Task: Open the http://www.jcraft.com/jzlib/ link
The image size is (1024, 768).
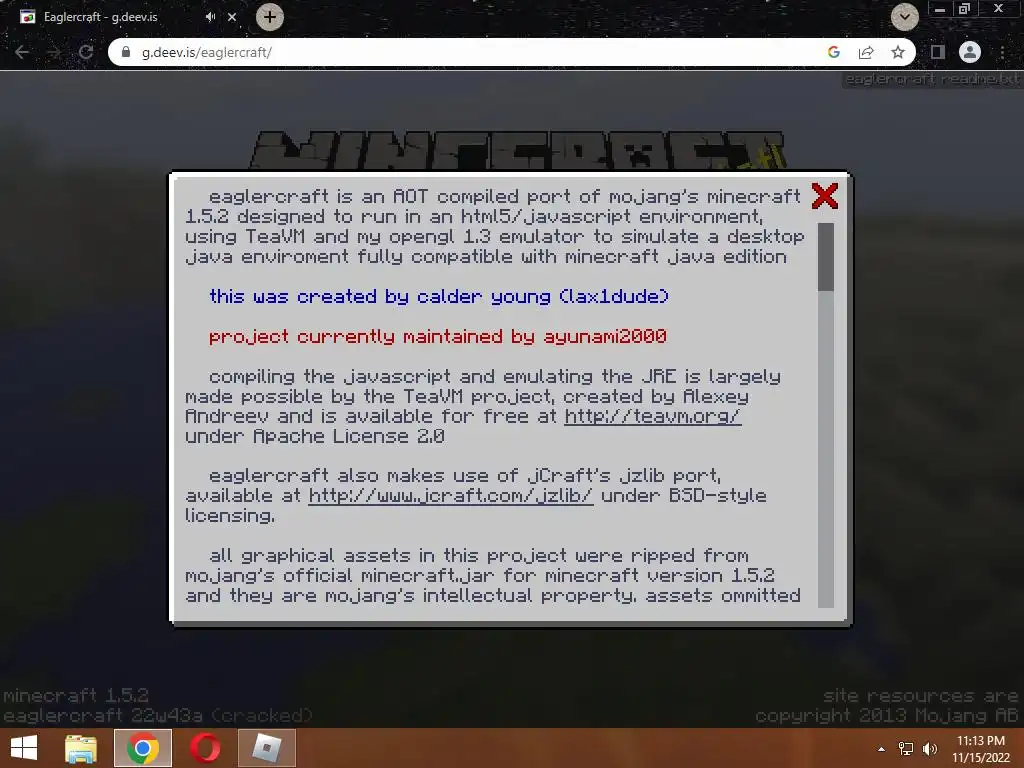Action: pos(451,496)
